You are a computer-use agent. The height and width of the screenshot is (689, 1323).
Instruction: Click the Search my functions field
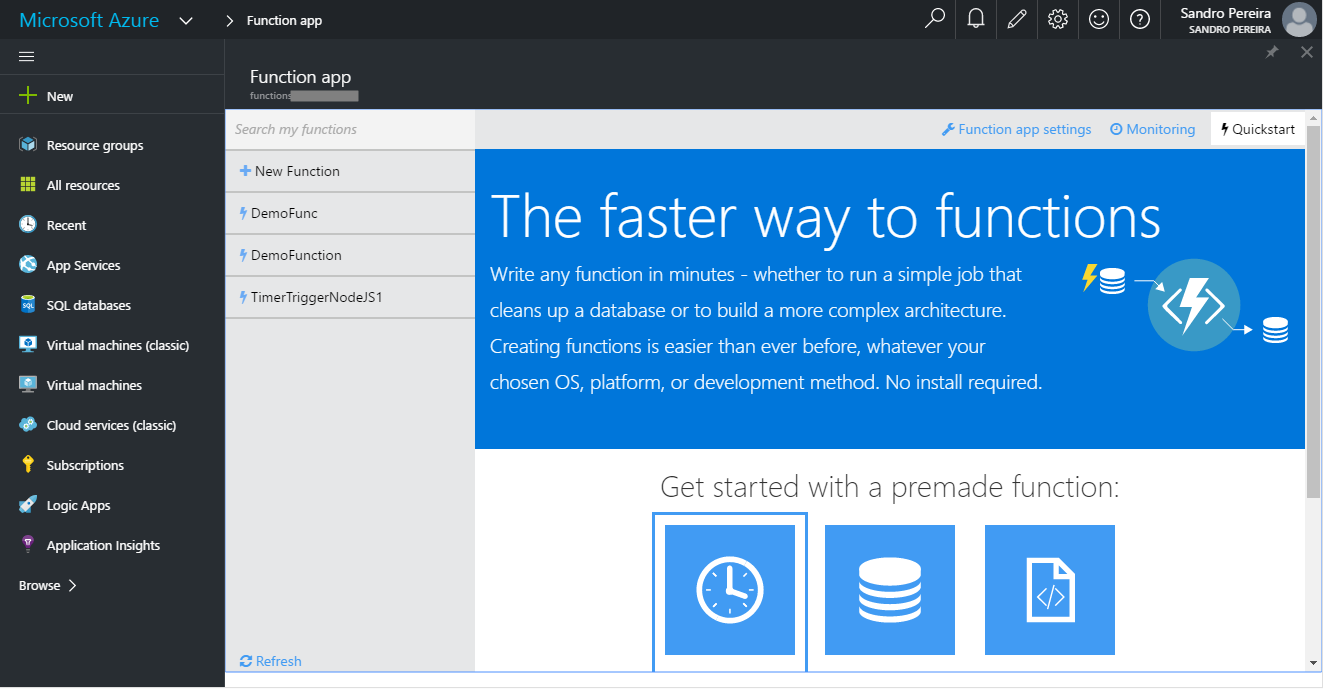click(x=350, y=129)
